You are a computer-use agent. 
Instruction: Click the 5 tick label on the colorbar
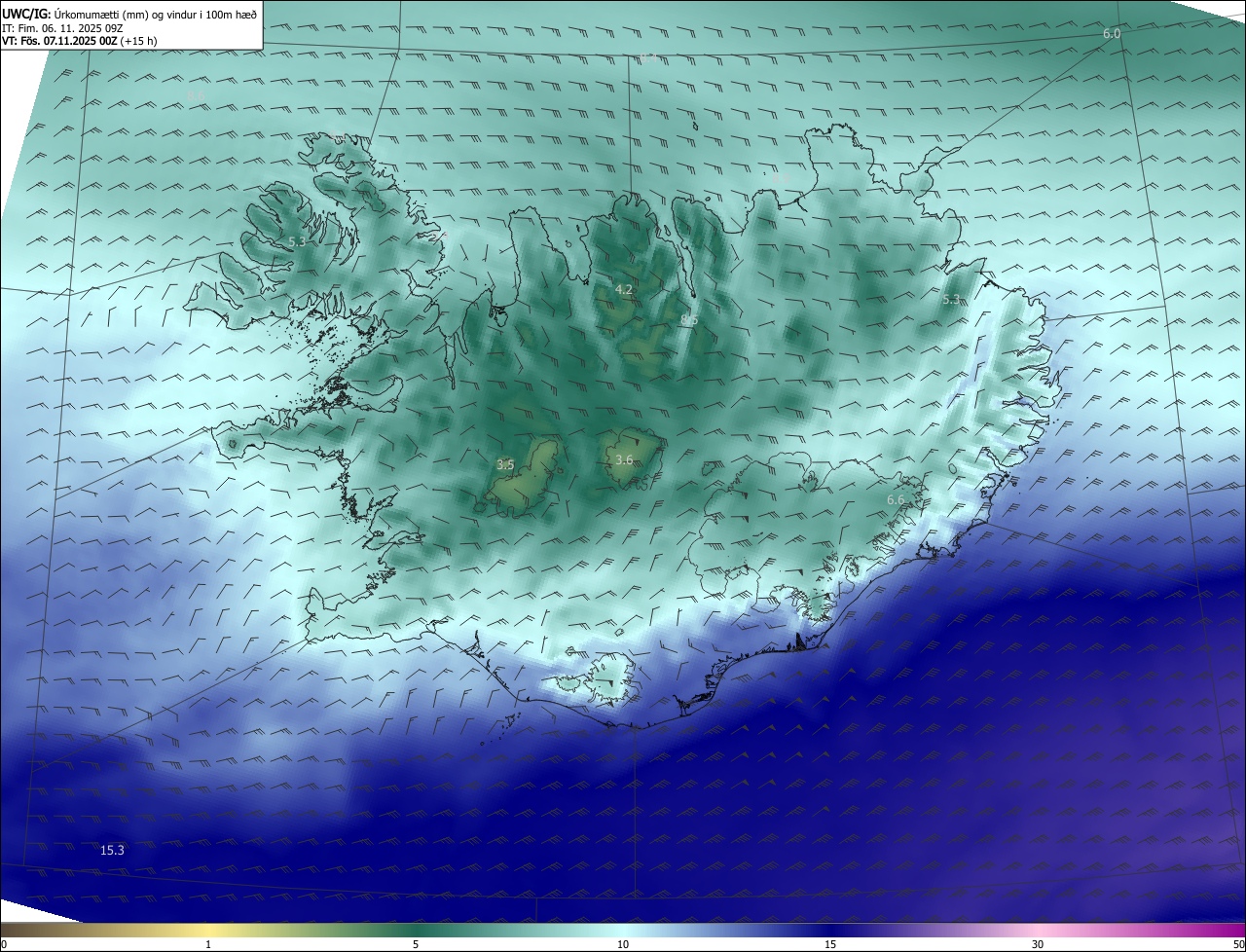pyautogui.click(x=416, y=944)
